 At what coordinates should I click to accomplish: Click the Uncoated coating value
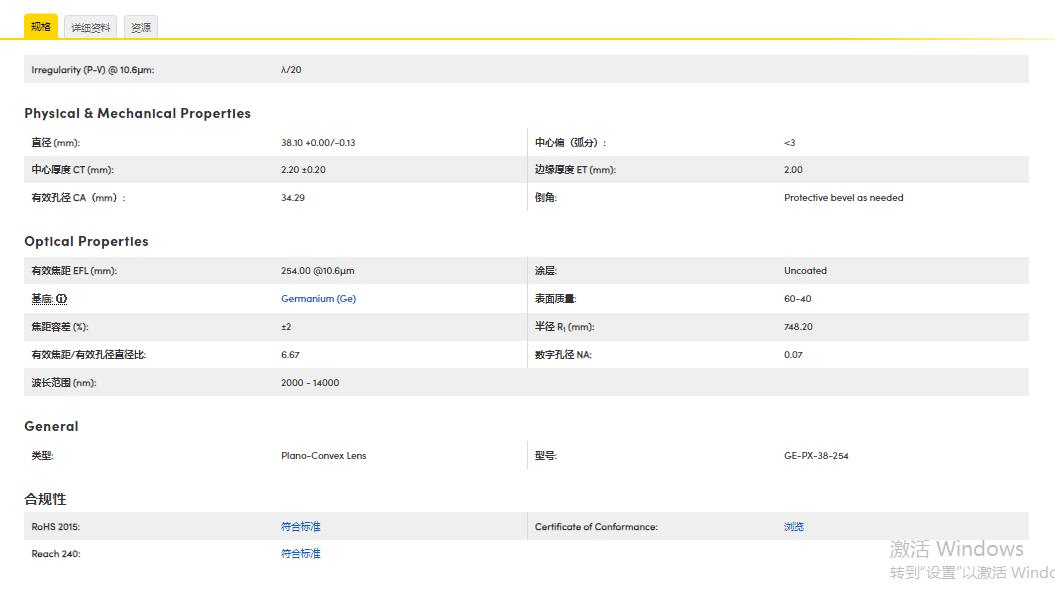(805, 271)
